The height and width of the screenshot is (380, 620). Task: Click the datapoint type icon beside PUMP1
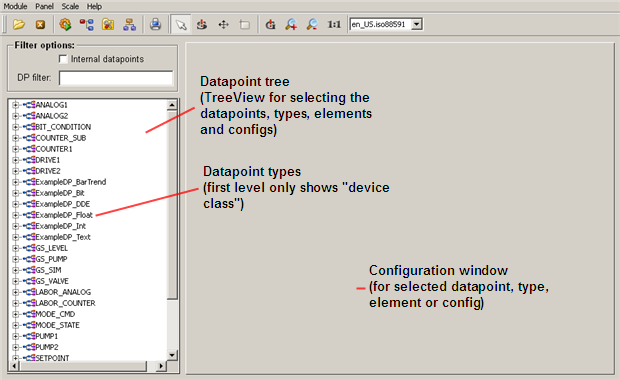[29, 337]
